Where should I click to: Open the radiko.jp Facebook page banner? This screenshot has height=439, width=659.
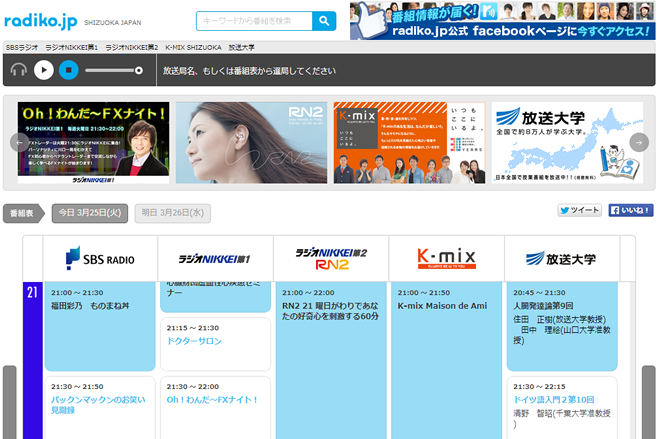point(502,21)
